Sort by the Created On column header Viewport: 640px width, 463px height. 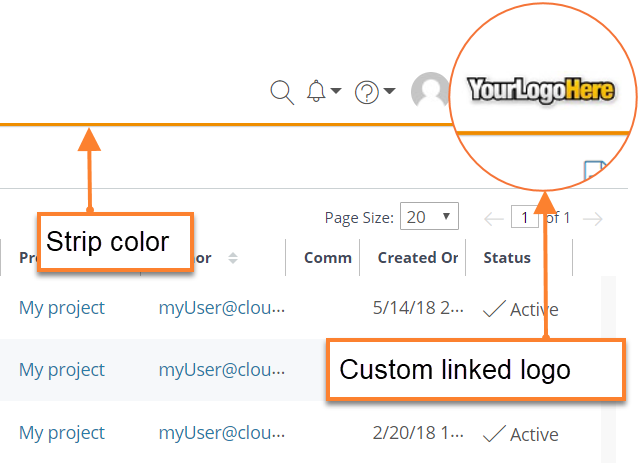pyautogui.click(x=418, y=258)
